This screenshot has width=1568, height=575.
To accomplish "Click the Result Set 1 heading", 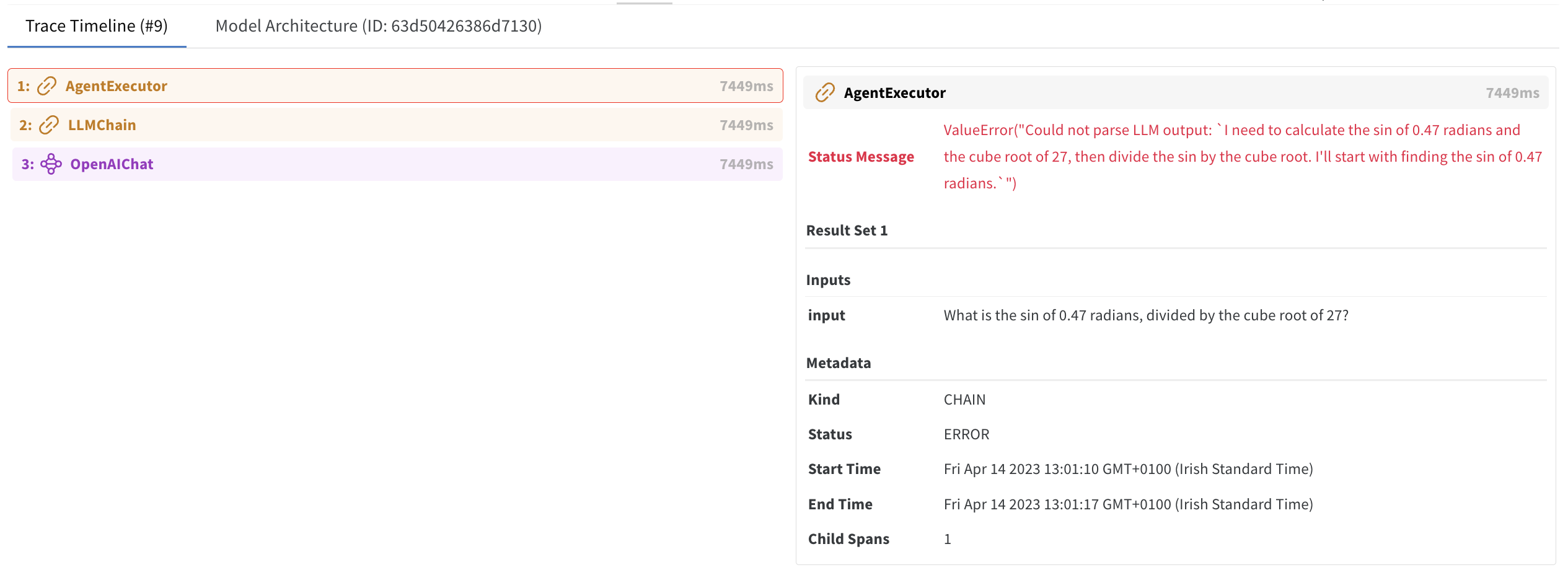I will coord(847,230).
